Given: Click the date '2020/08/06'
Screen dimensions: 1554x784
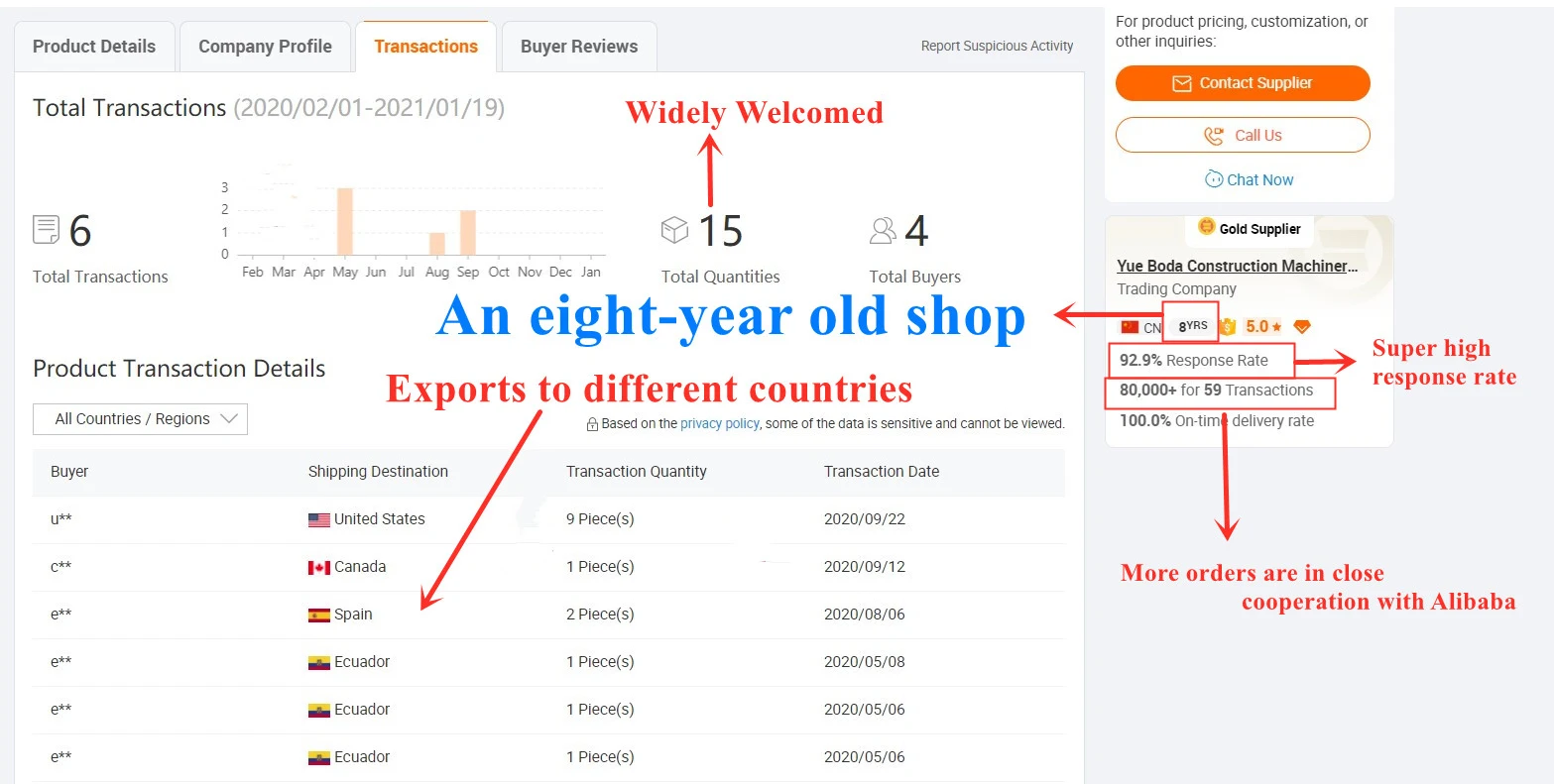Looking at the screenshot, I should (865, 615).
